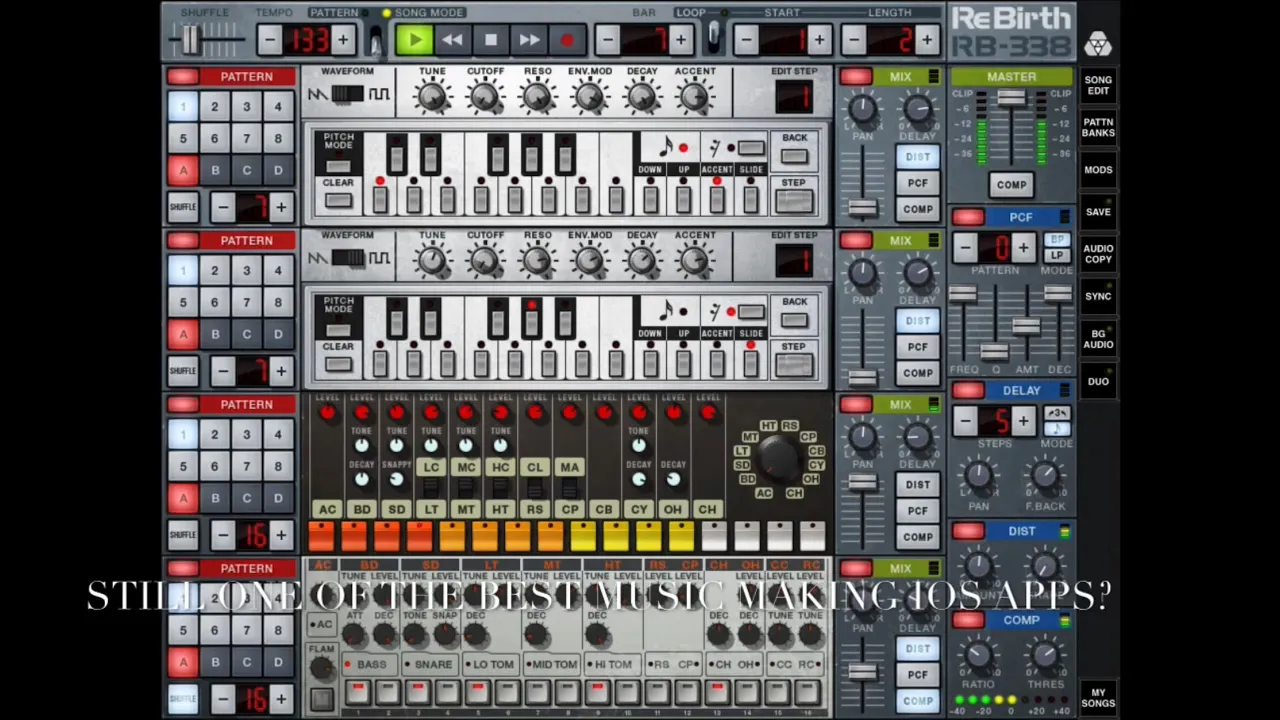This screenshot has height=720, width=1280.
Task: Decrease tempo with the minus button
Action: 269,40
